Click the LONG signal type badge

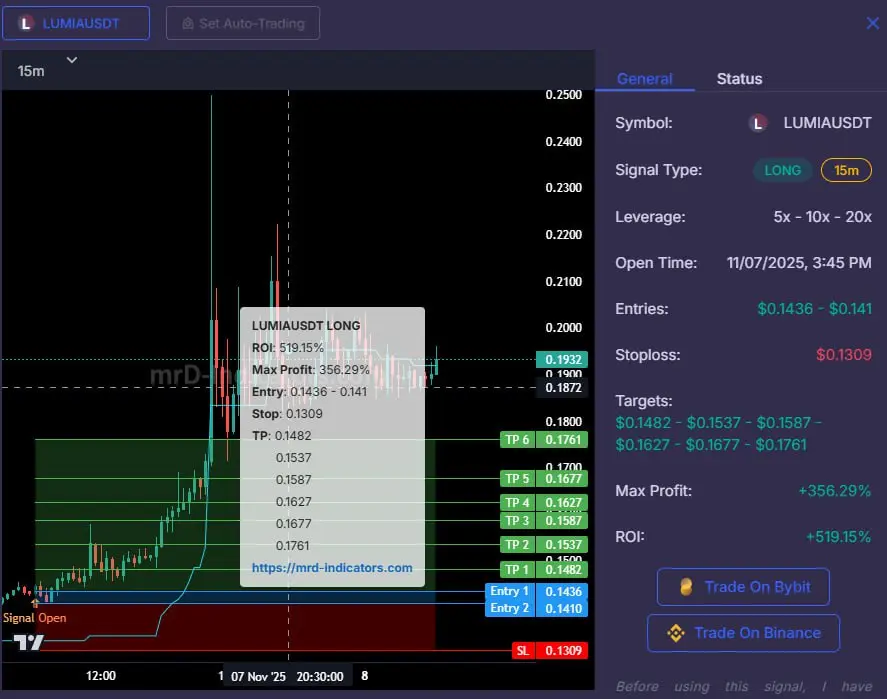(x=782, y=170)
